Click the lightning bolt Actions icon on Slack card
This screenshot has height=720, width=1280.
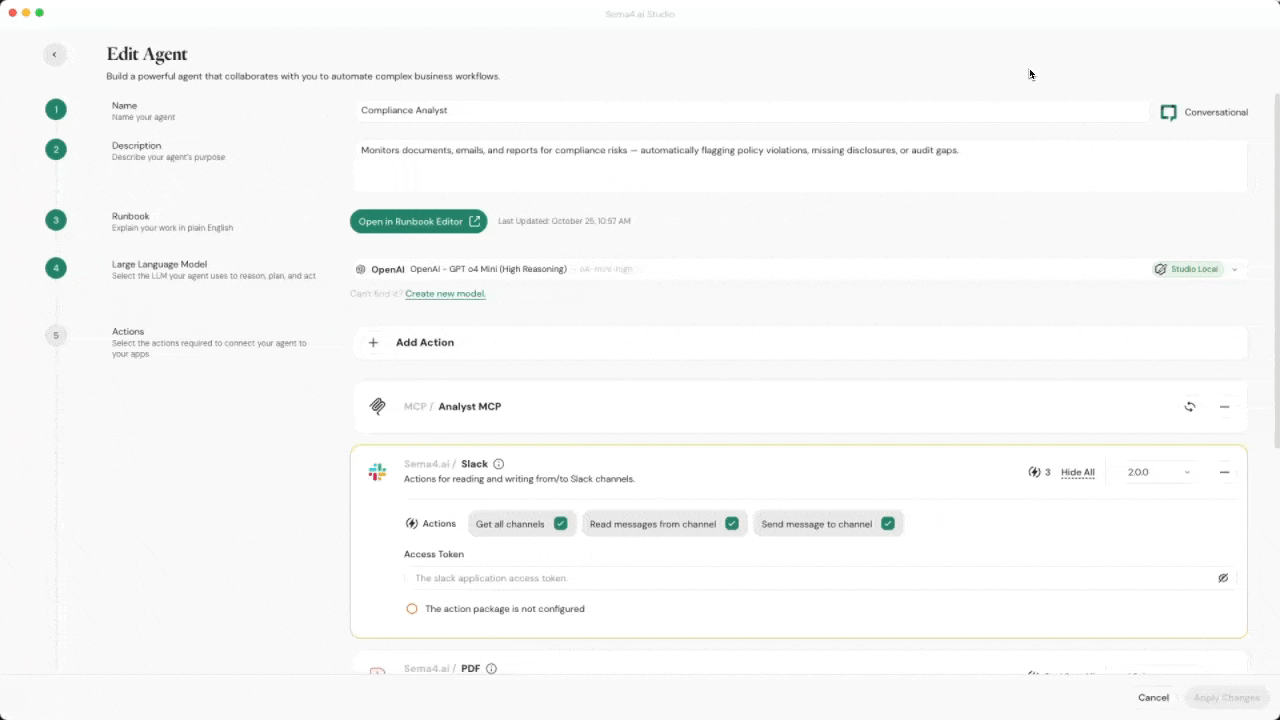[410, 523]
